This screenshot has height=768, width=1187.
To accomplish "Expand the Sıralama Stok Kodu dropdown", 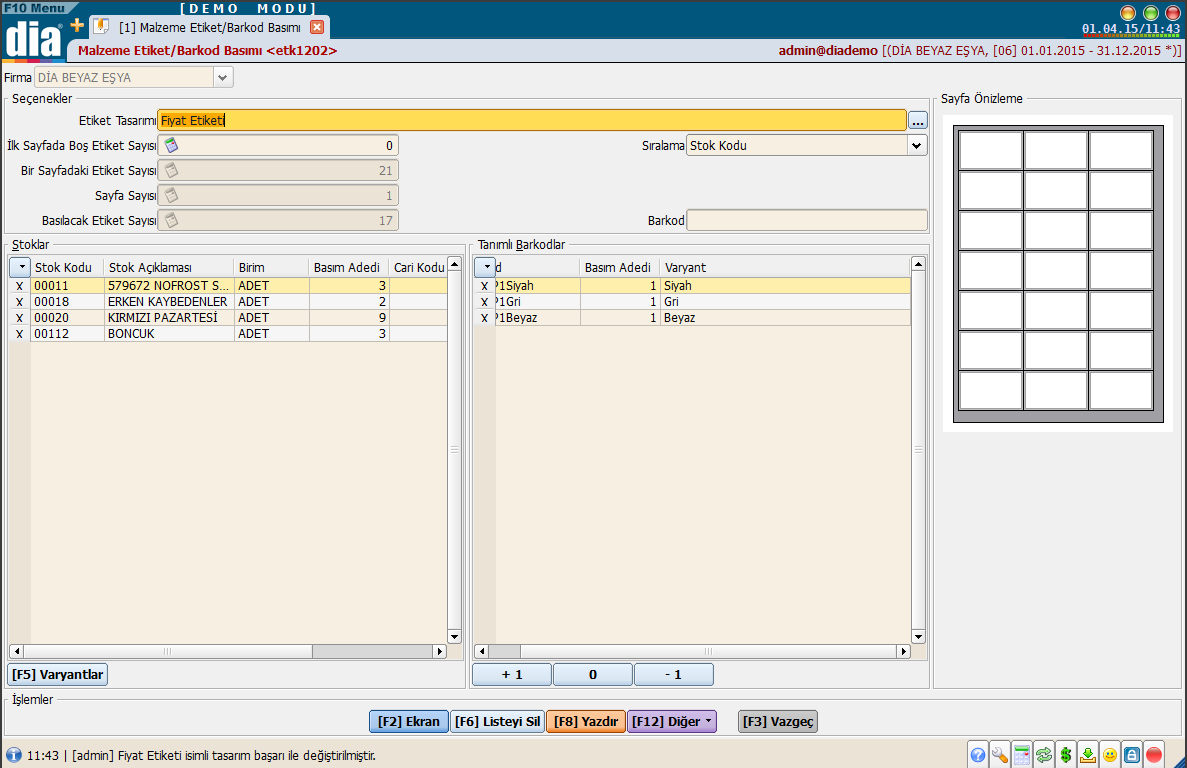I will (917, 145).
